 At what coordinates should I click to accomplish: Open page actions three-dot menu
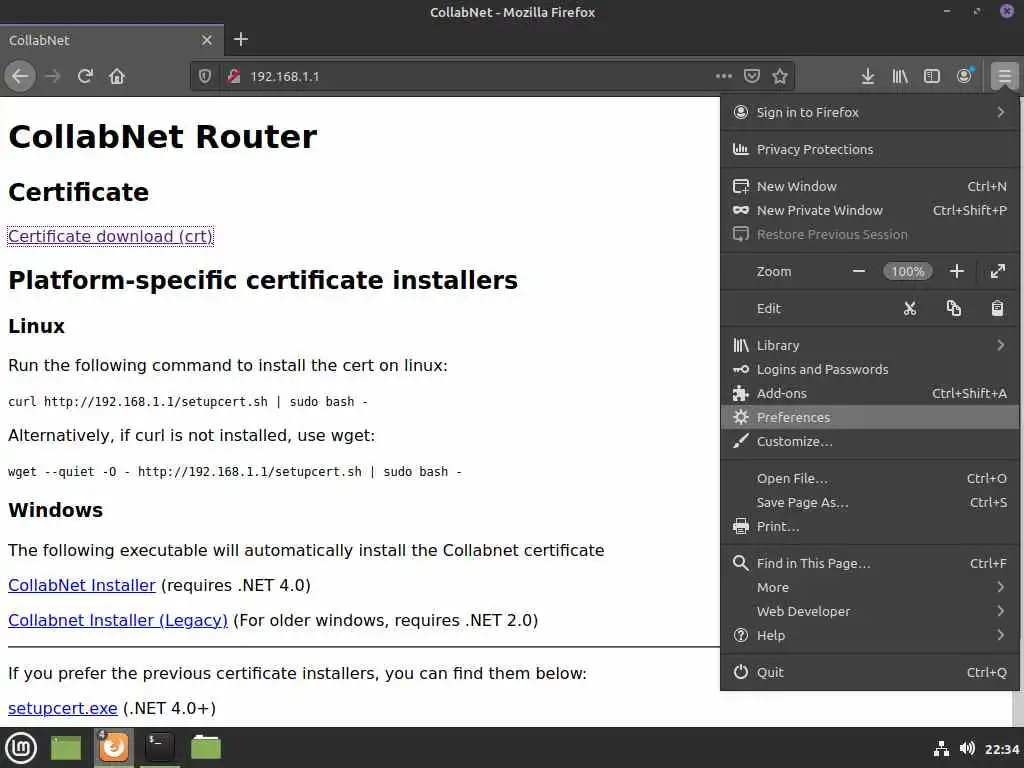724,76
